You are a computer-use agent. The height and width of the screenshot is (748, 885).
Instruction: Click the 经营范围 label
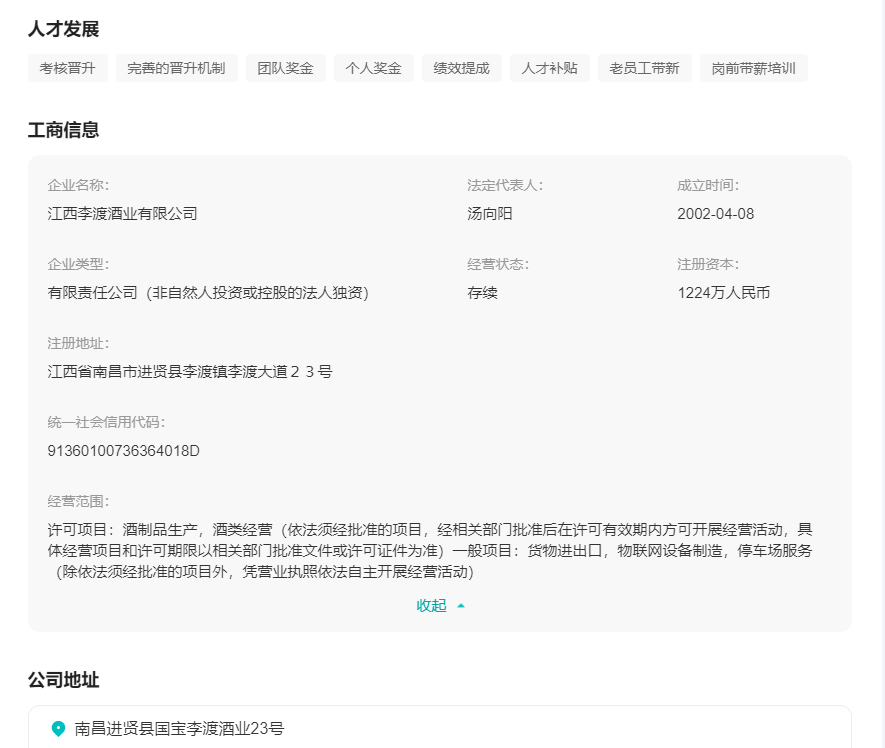pyautogui.click(x=78, y=501)
